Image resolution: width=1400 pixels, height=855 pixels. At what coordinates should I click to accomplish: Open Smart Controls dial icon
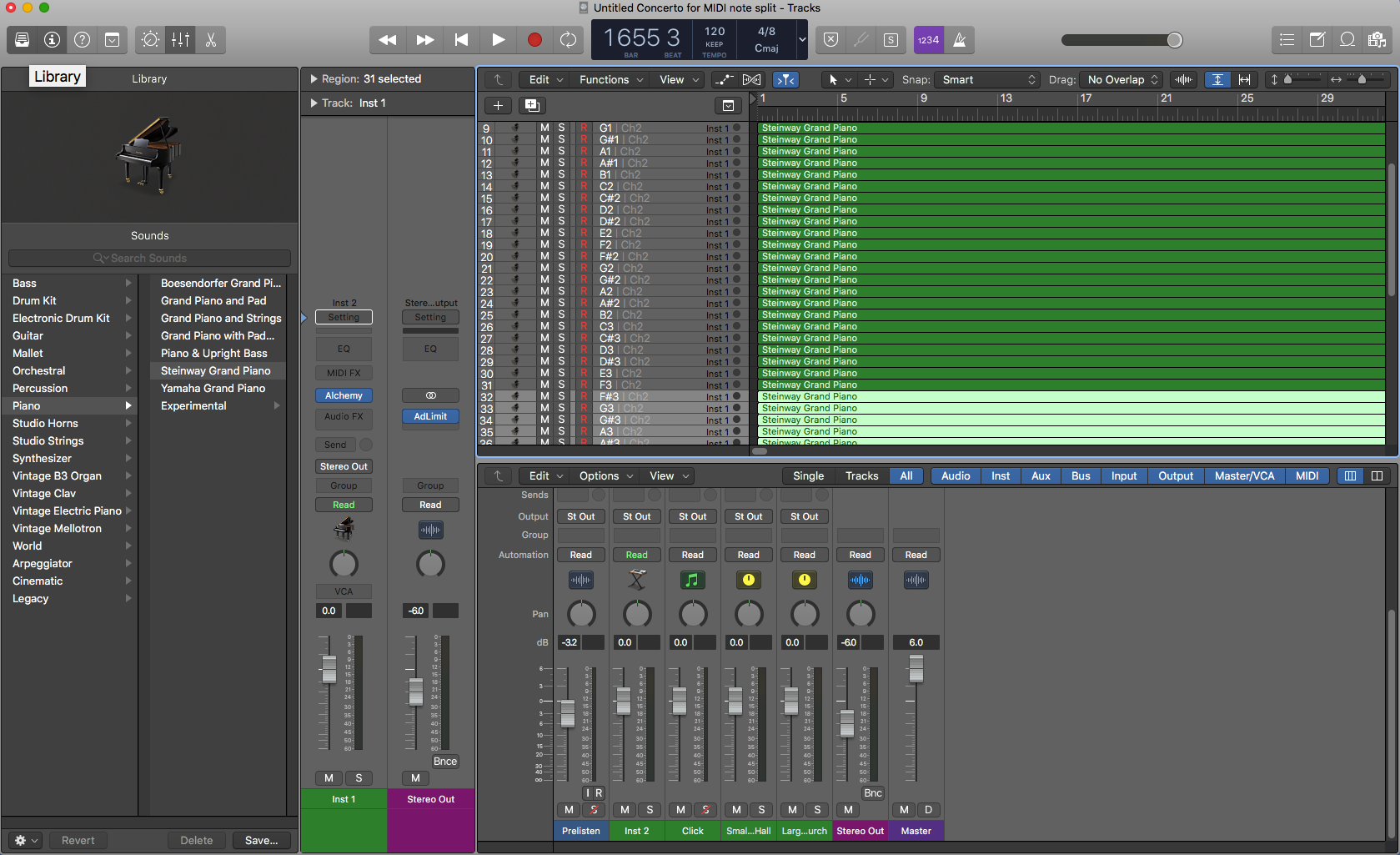150,39
